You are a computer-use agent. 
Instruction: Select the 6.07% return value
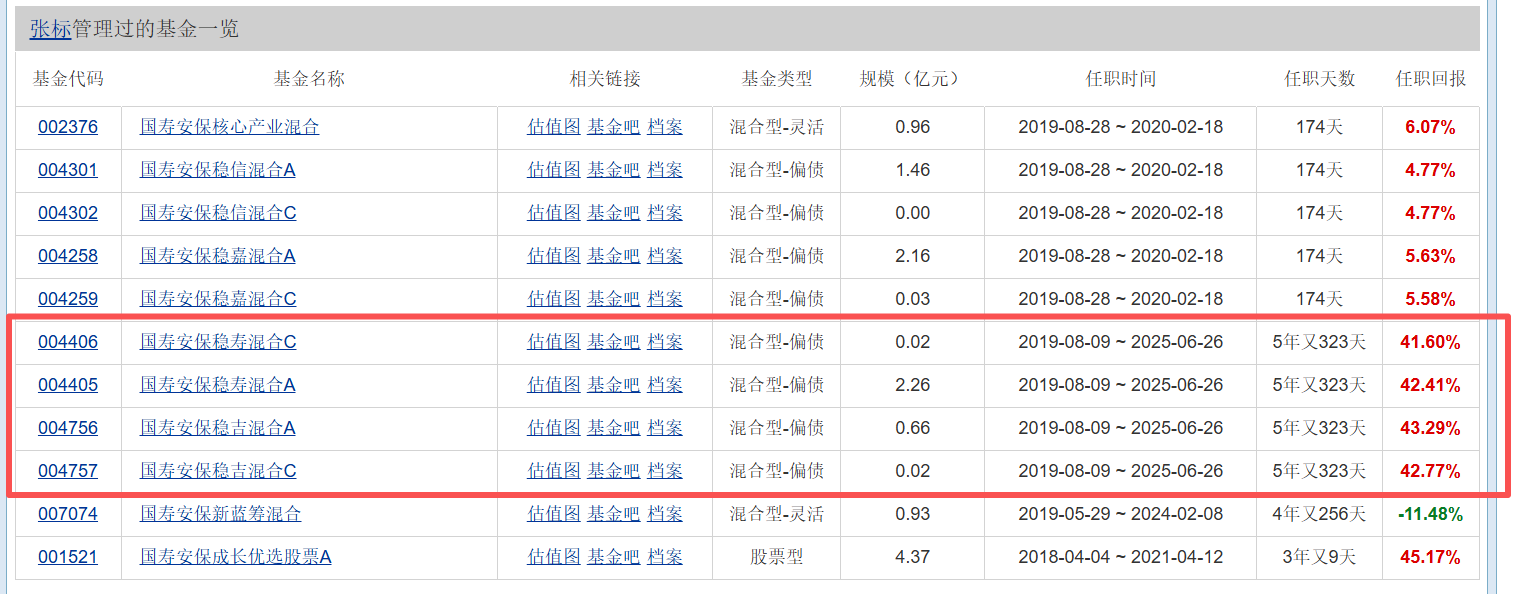coord(1430,127)
